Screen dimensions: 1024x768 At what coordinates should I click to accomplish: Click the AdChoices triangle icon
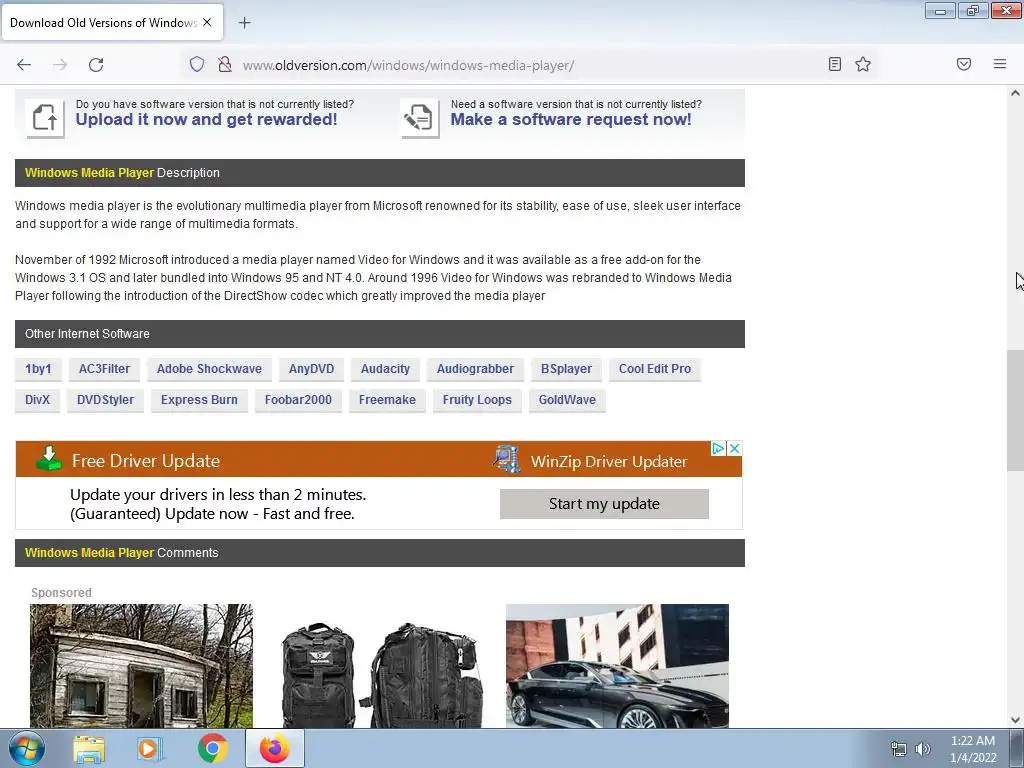pos(718,449)
